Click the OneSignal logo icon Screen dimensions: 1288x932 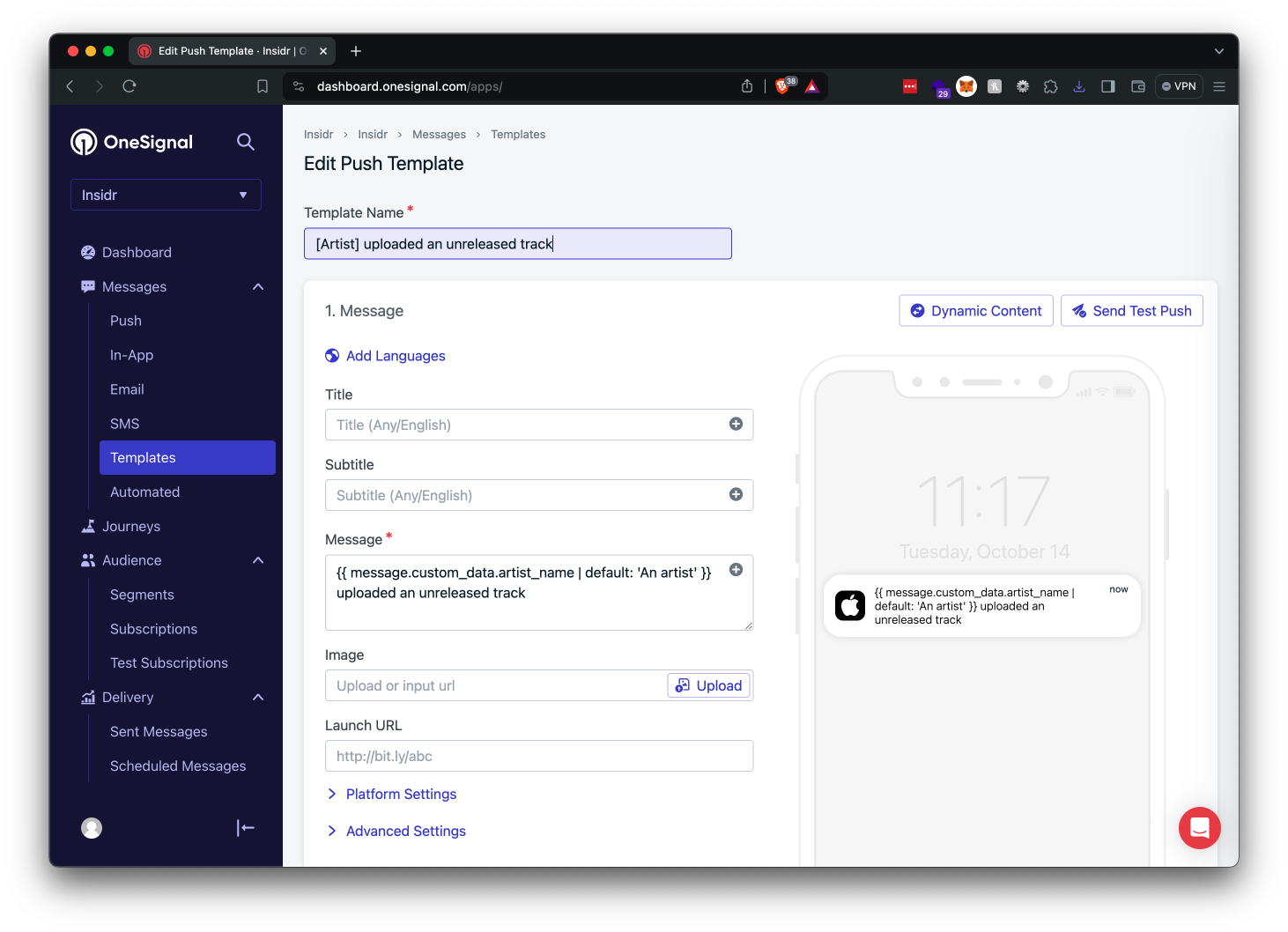click(x=84, y=142)
